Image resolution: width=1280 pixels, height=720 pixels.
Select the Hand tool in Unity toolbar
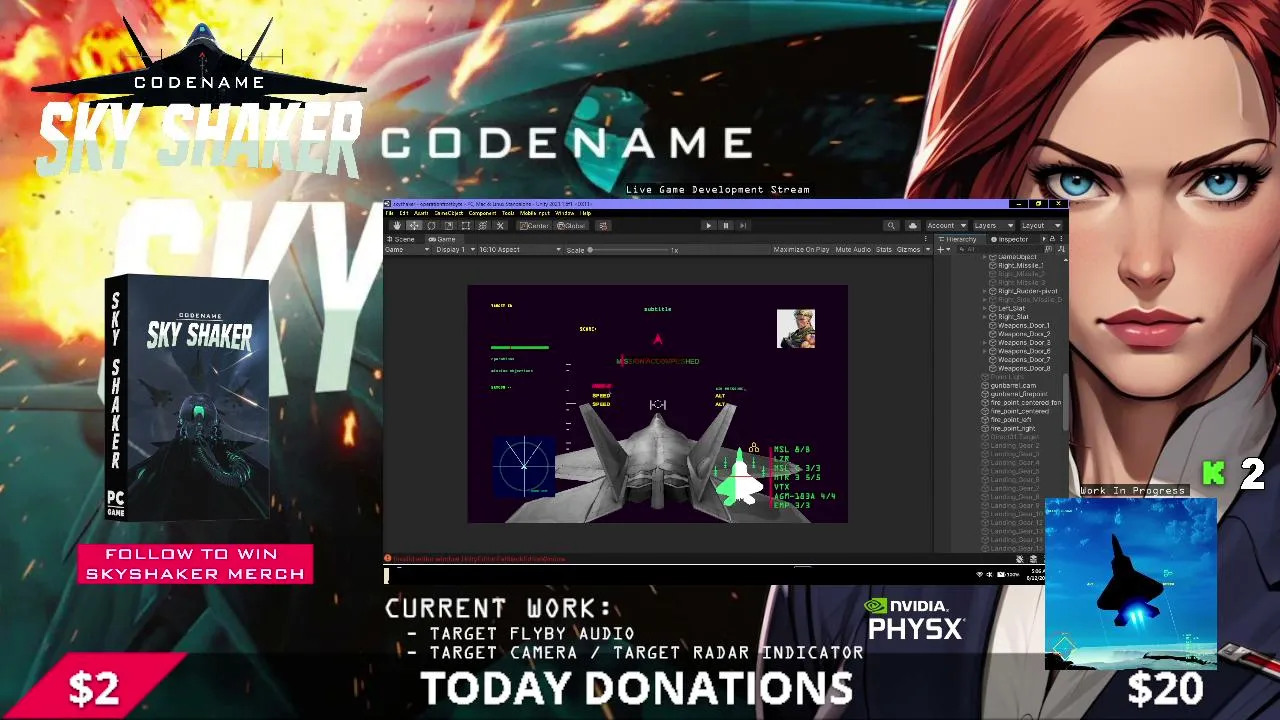coord(397,225)
